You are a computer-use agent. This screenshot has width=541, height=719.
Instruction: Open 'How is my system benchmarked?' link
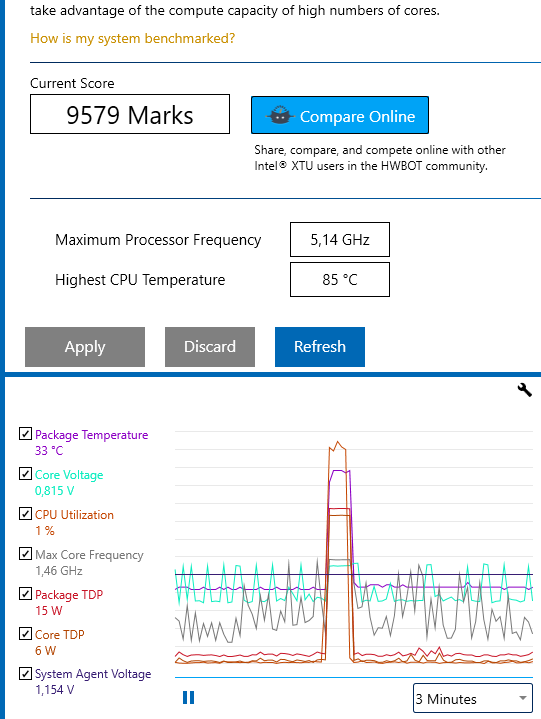click(132, 39)
